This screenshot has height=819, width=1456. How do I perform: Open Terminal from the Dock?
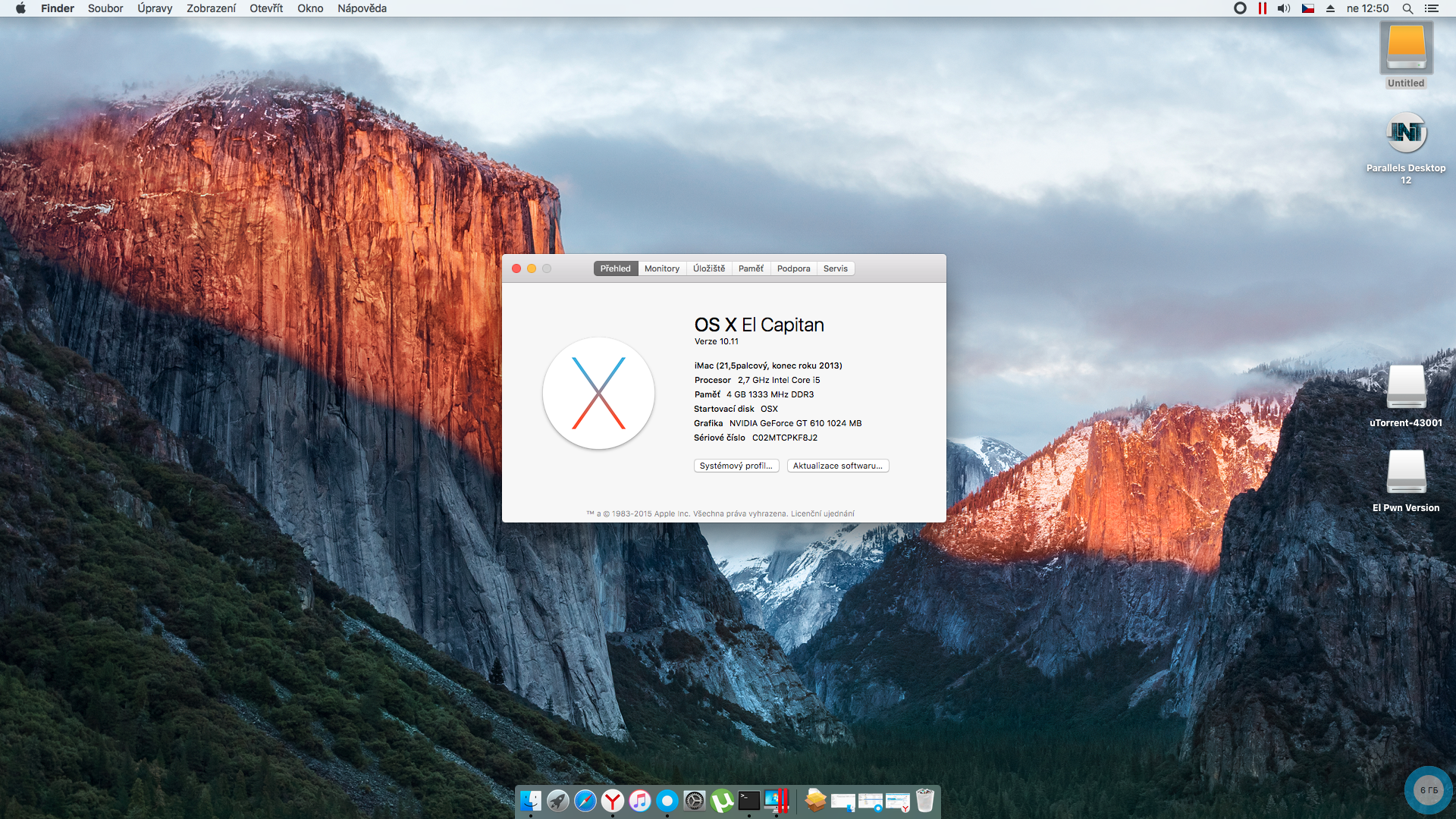(749, 801)
